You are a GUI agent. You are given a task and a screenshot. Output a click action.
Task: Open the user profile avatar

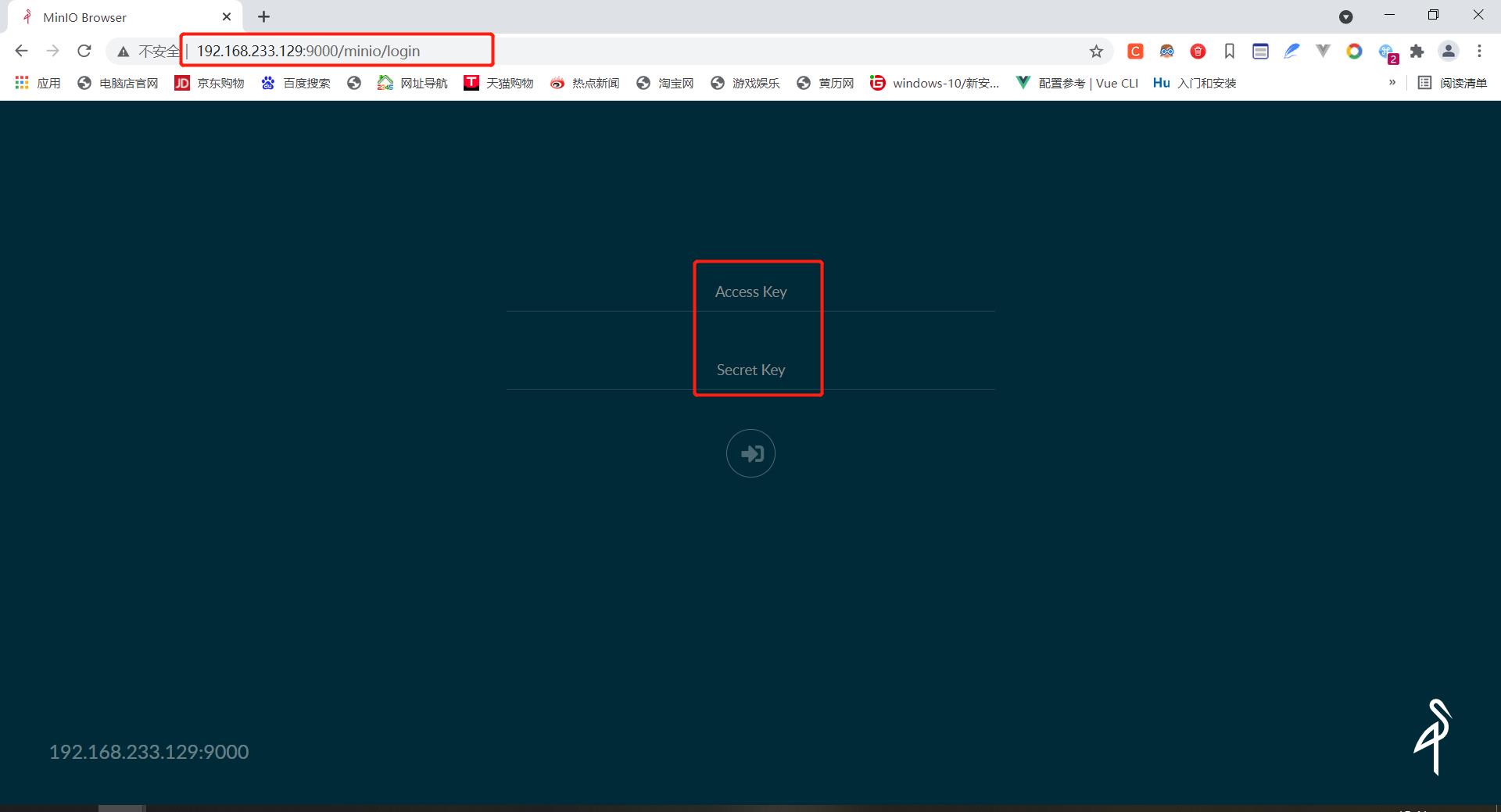pos(1449,52)
